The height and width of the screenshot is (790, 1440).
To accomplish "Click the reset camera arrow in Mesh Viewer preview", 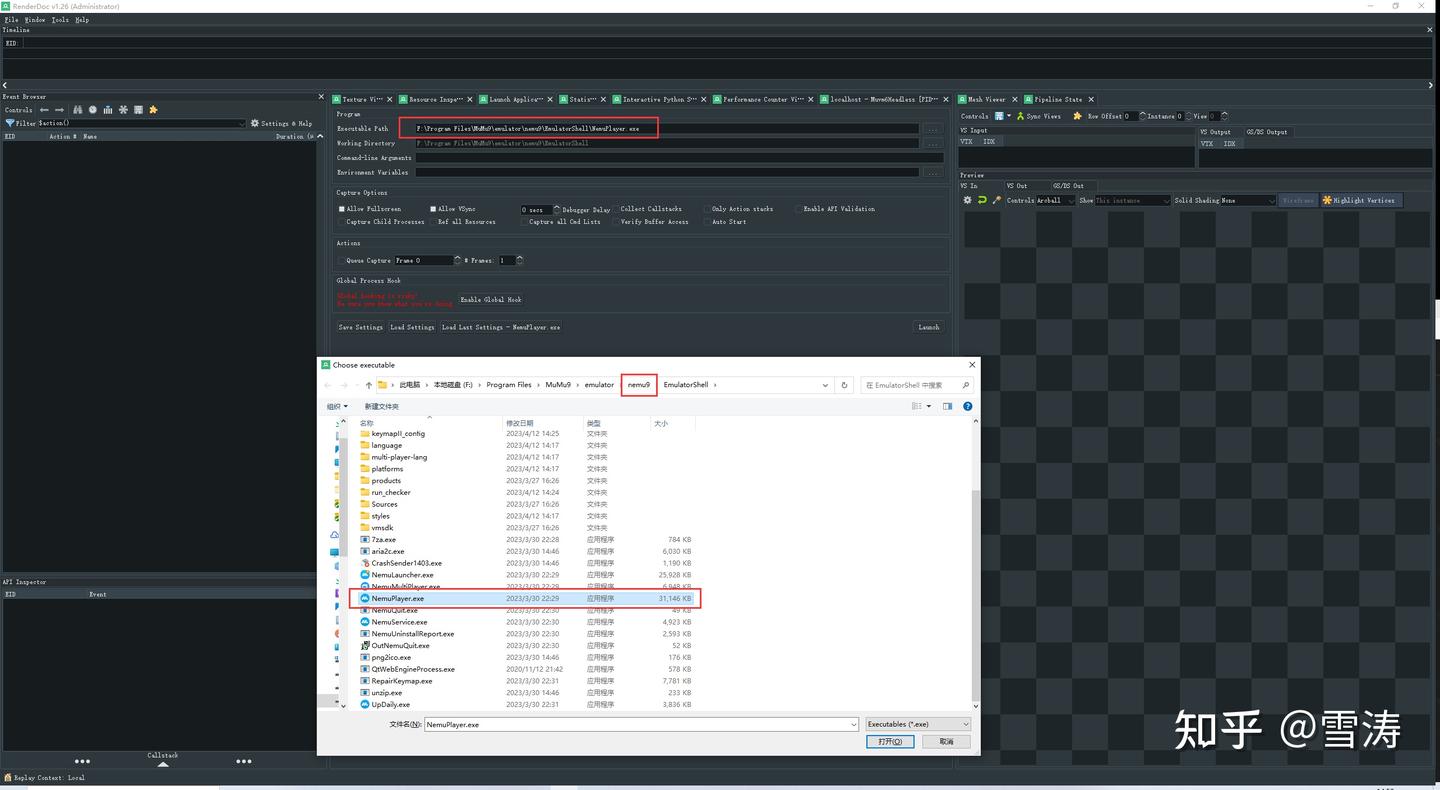I will 981,200.
